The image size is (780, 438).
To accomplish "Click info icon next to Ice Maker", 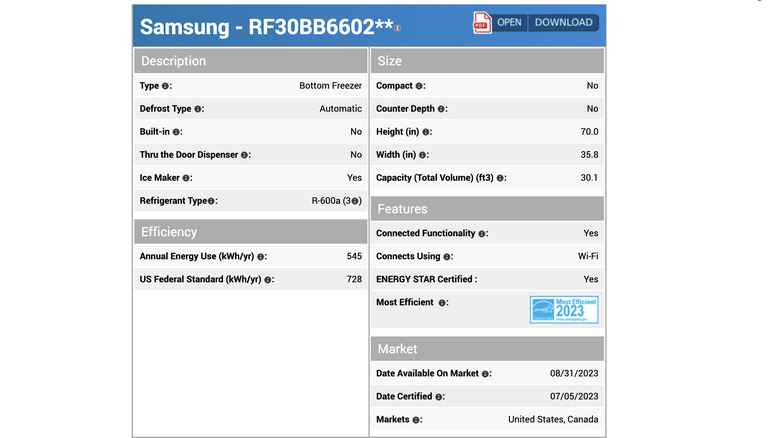I will pyautogui.click(x=187, y=178).
